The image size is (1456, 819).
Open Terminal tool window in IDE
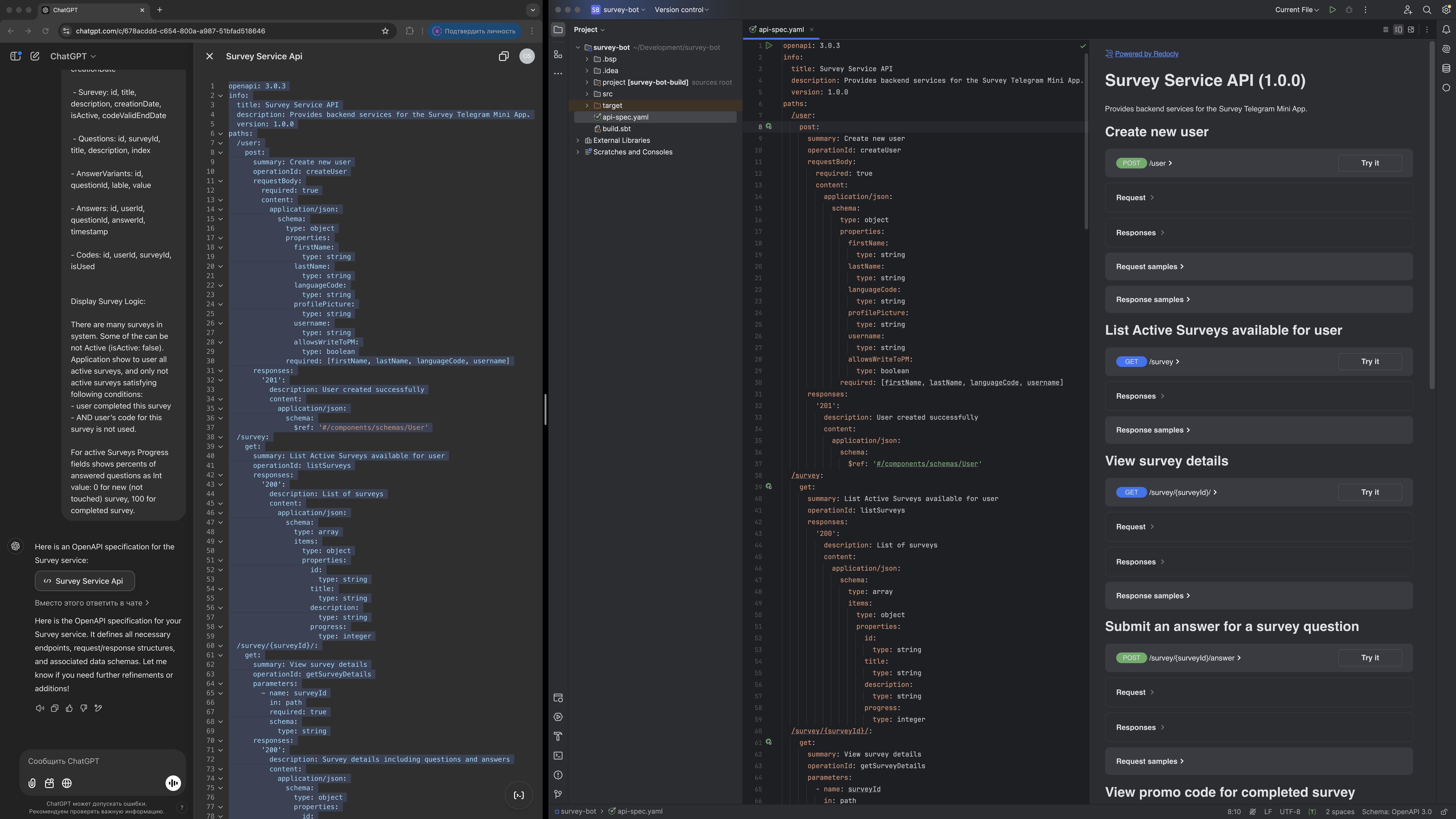pyautogui.click(x=558, y=756)
